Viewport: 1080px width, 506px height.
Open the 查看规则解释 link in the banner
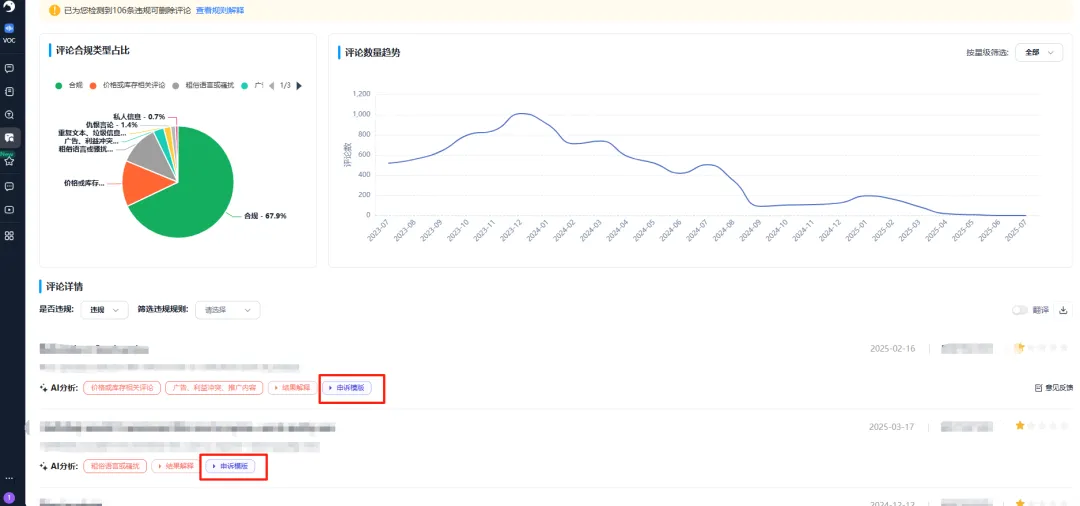point(219,10)
